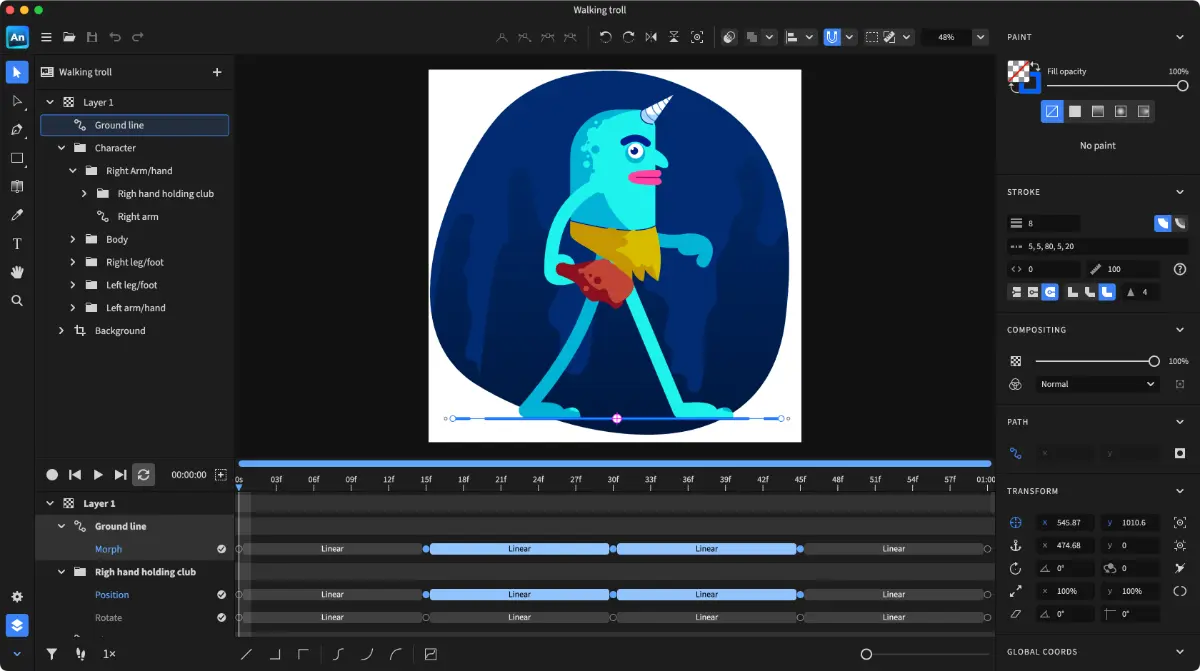Click the redo arrow in top toolbar
The height and width of the screenshot is (671, 1200).
tap(138, 37)
